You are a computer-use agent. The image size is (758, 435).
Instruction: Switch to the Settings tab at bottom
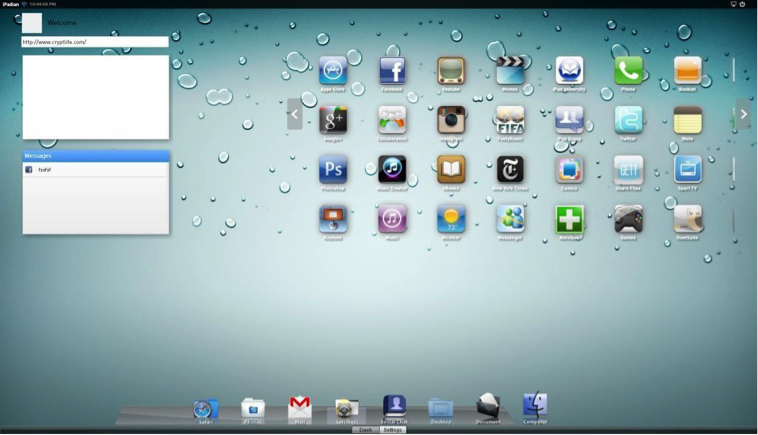(x=393, y=430)
